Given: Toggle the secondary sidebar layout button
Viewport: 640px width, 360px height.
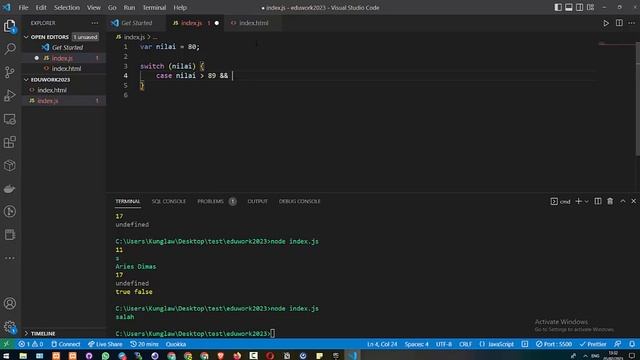Looking at the screenshot, I should 579,7.
